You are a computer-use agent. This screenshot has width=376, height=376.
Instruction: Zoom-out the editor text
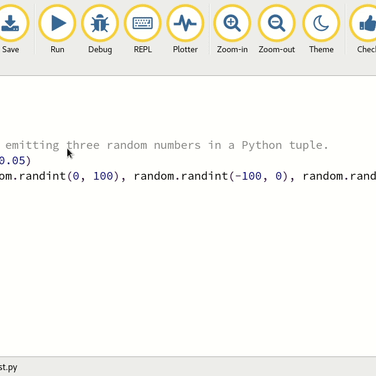pos(277,29)
